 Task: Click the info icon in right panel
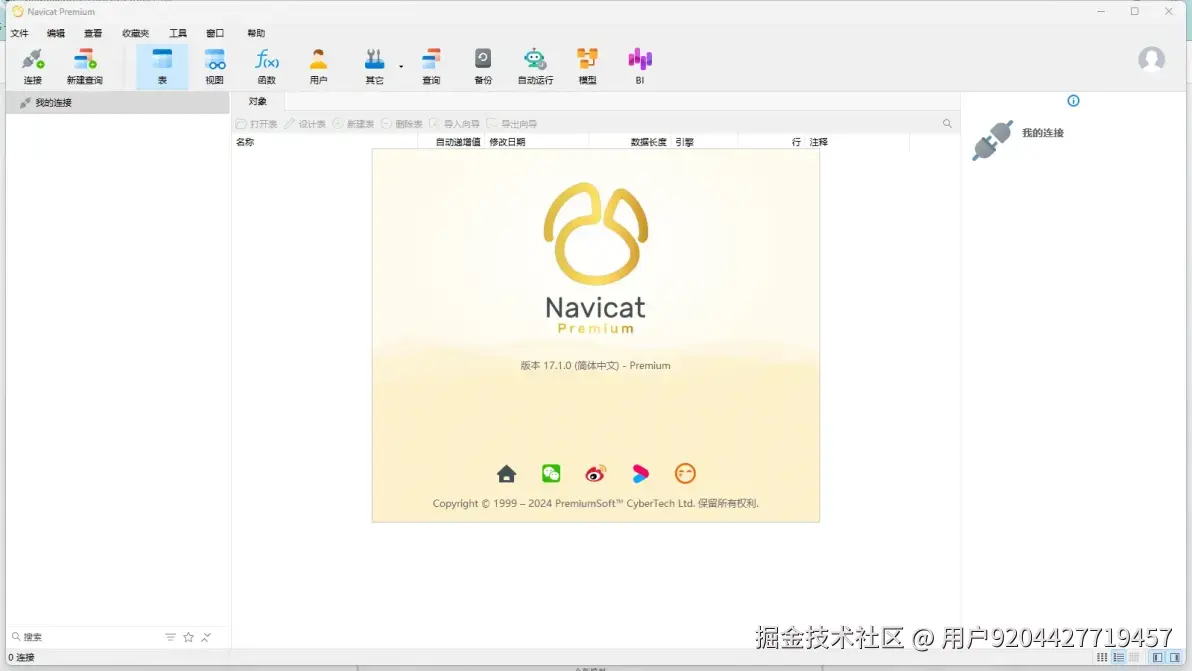(x=1073, y=101)
